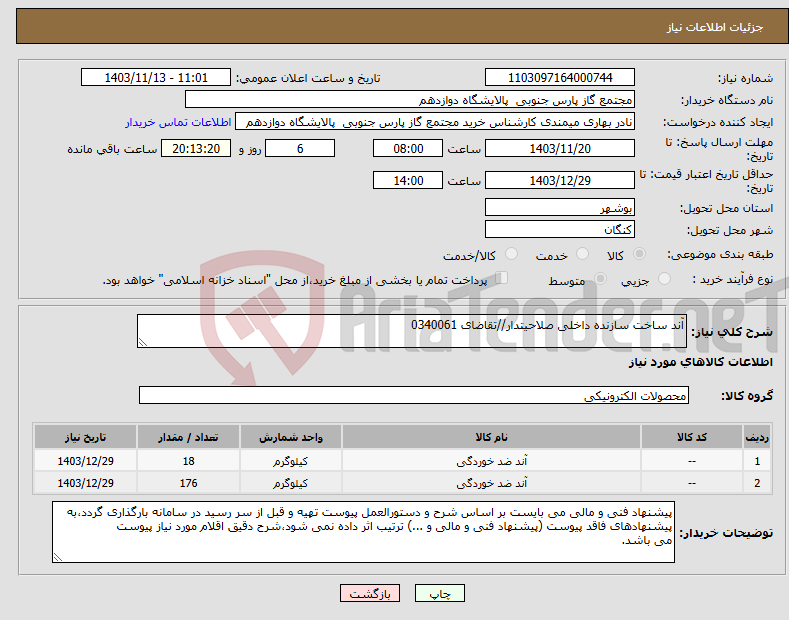Click the اطلاعات کالاهای مورد نیاز heading
The image size is (789, 620).
point(700,362)
